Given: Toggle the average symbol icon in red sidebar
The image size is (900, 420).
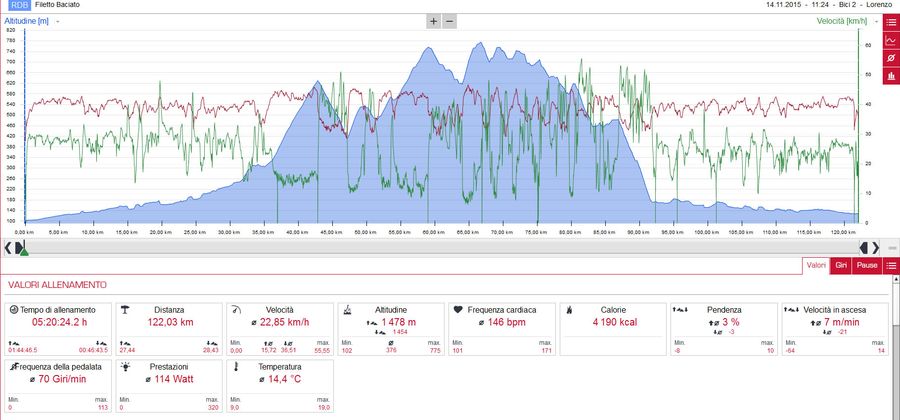Looking at the screenshot, I should 891,58.
